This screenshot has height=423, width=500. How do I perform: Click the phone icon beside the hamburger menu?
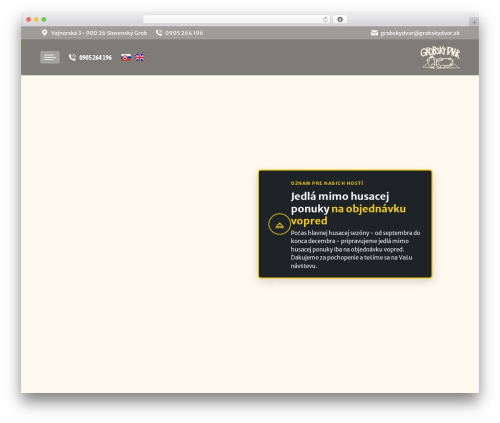point(72,57)
